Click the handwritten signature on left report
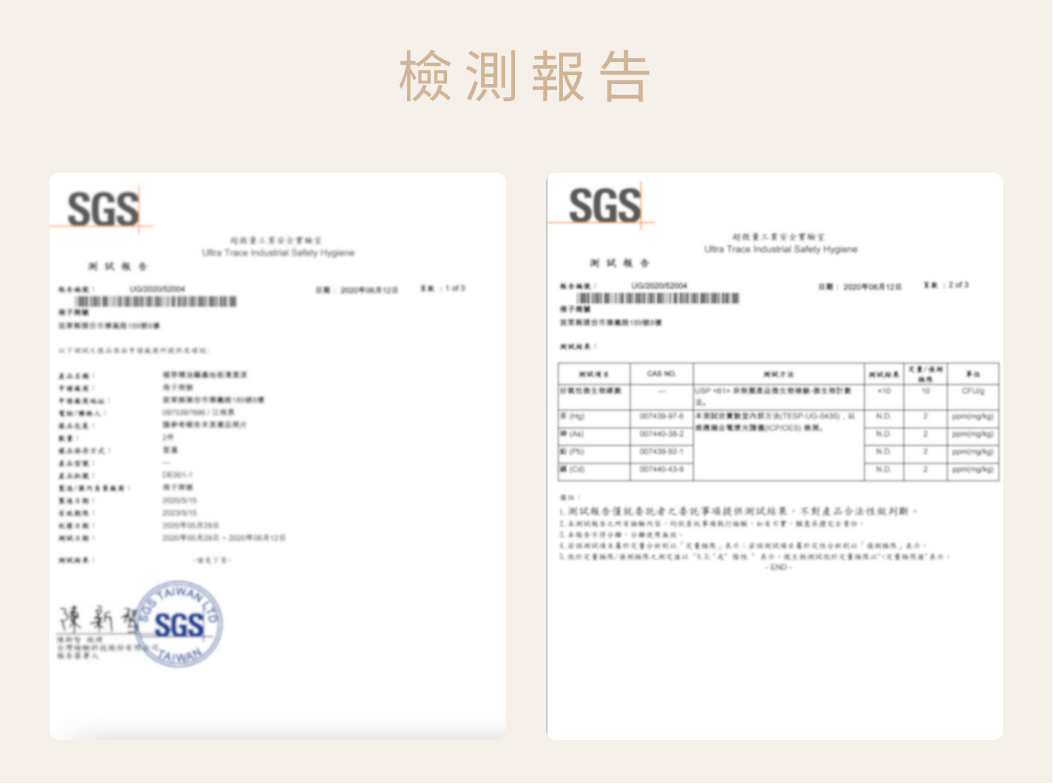Viewport: 1053px width, 784px height. (97, 619)
